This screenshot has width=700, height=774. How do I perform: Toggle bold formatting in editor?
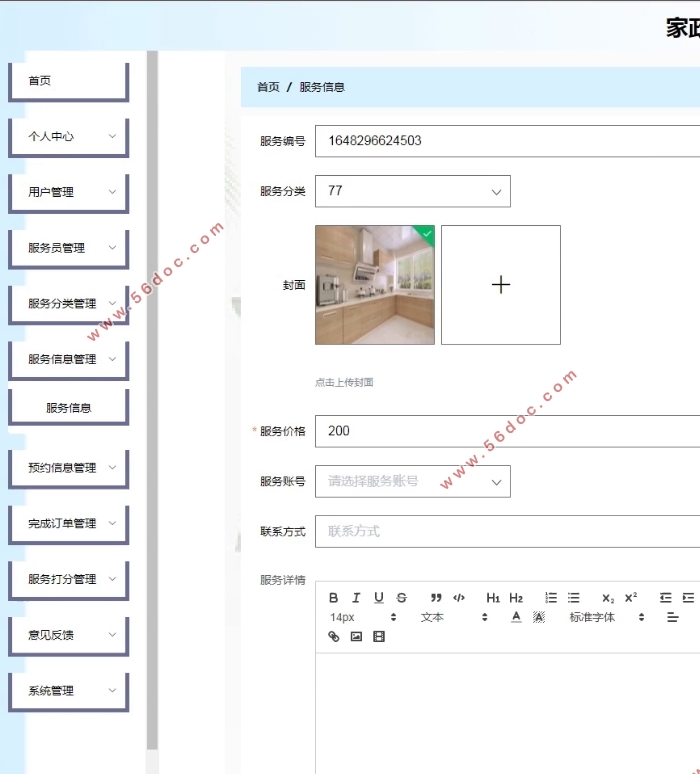[333, 598]
